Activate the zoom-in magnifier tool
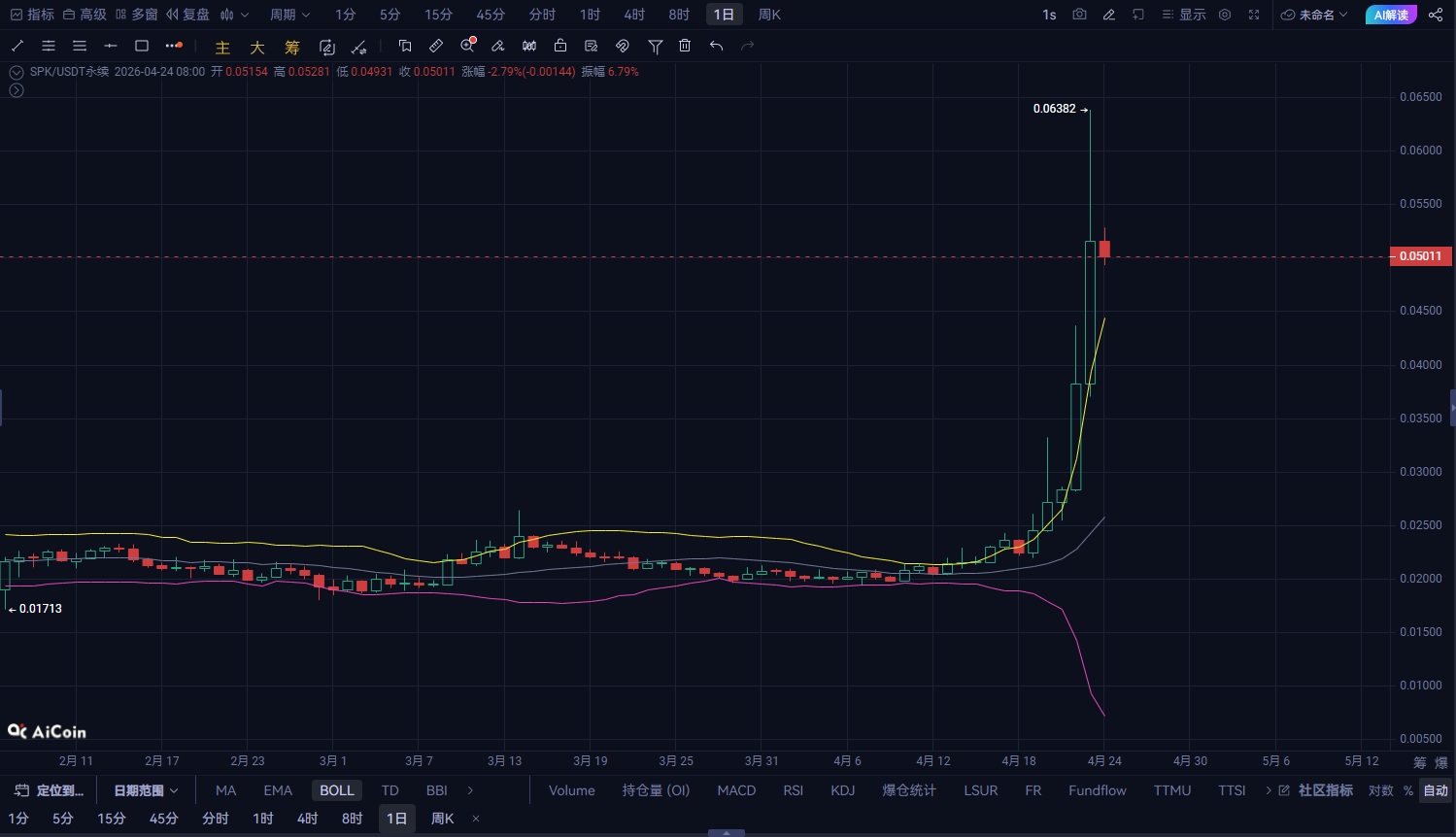 click(468, 46)
